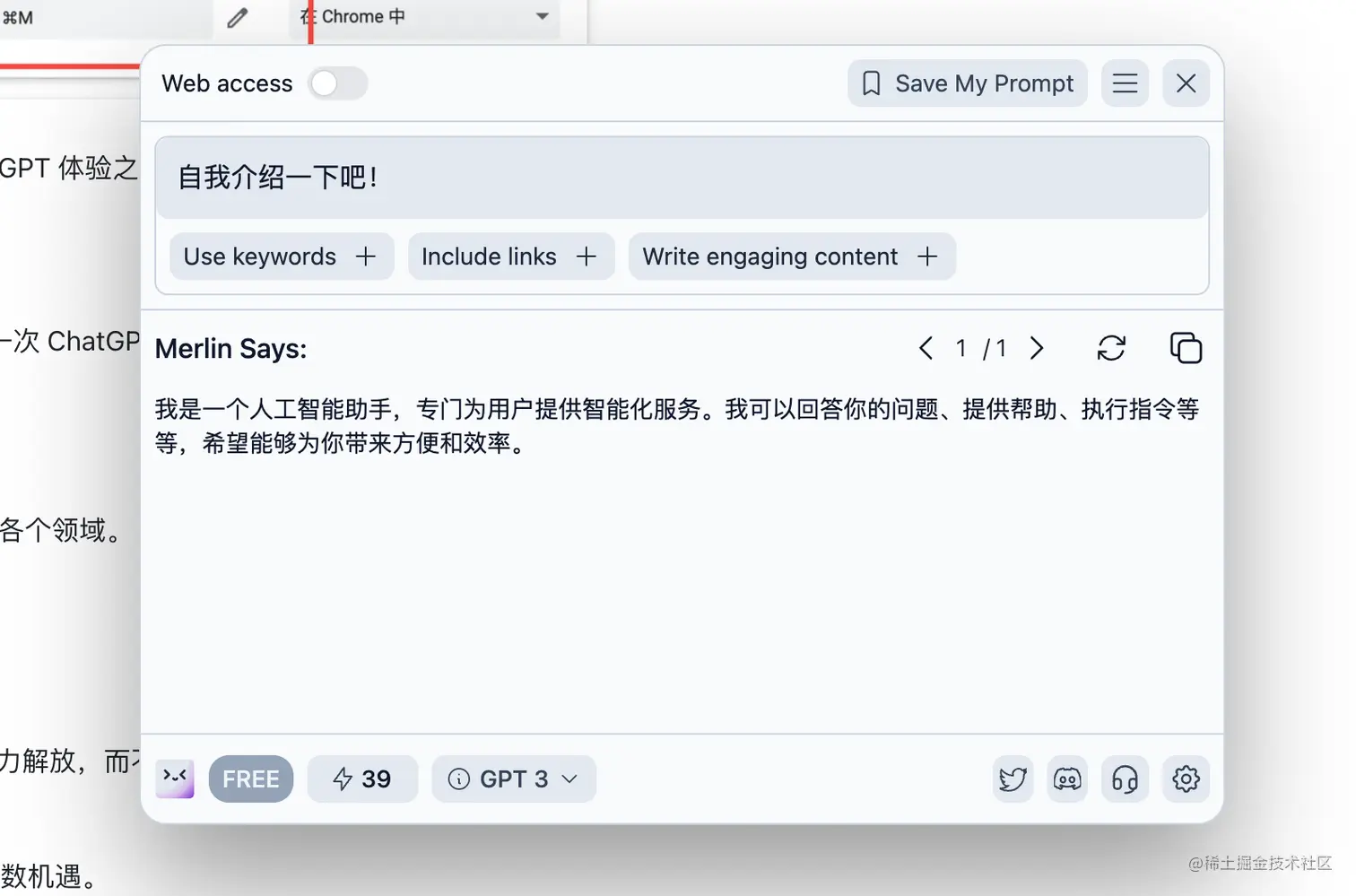Click the 1 / 1 page indicator
Image resolution: width=1356 pixels, height=896 pixels.
point(981,348)
